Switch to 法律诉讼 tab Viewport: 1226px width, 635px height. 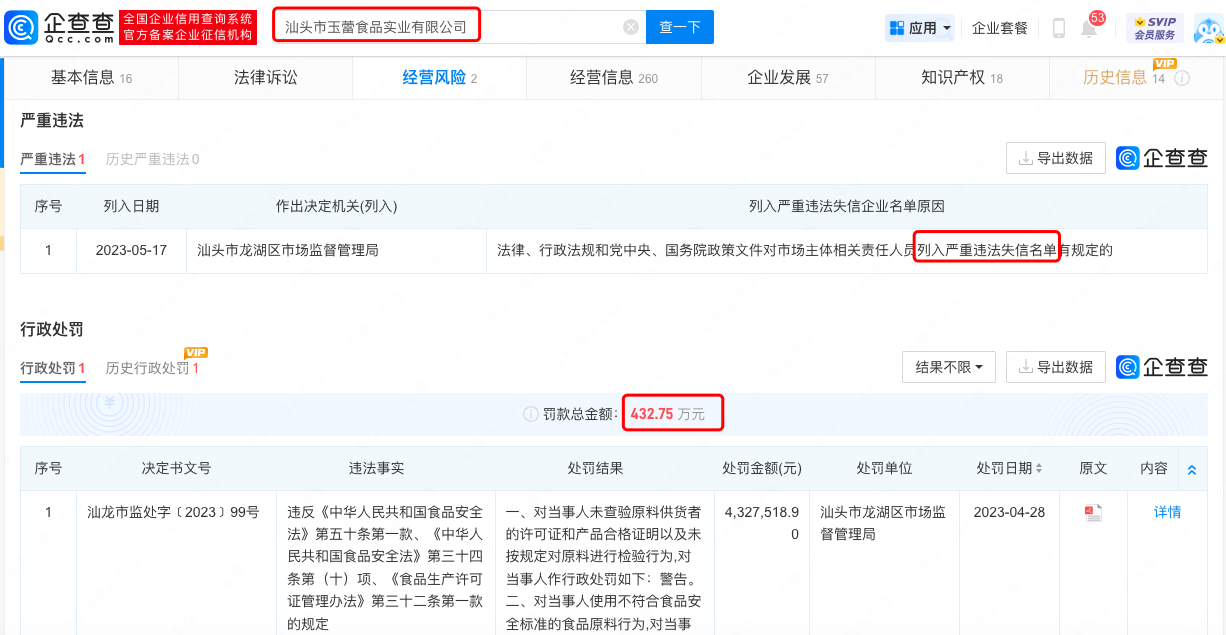coord(265,78)
